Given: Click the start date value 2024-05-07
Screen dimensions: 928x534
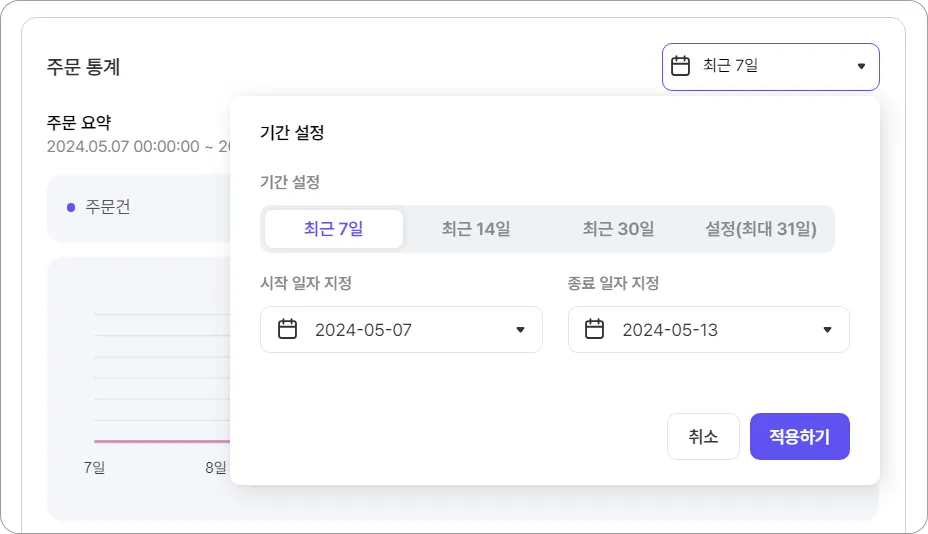Looking at the screenshot, I should (x=363, y=330).
